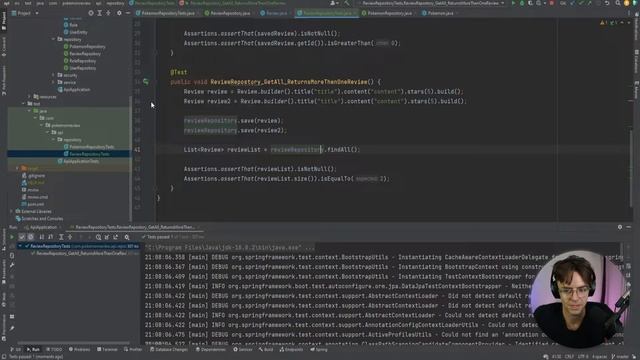Open Project panel options gear
Image resolution: width=640 pixels, height=360 pixels.
(x=119, y=13)
